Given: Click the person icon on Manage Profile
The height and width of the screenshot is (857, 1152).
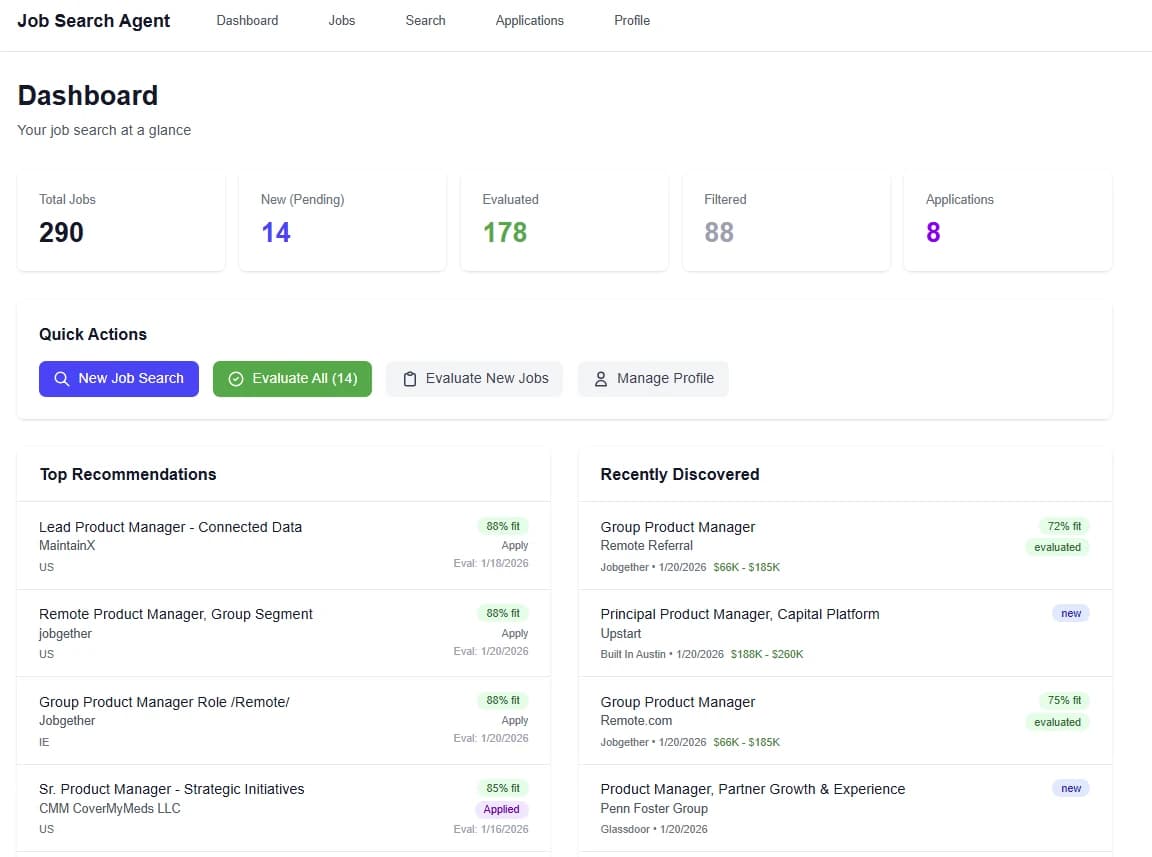Looking at the screenshot, I should pyautogui.click(x=600, y=378).
